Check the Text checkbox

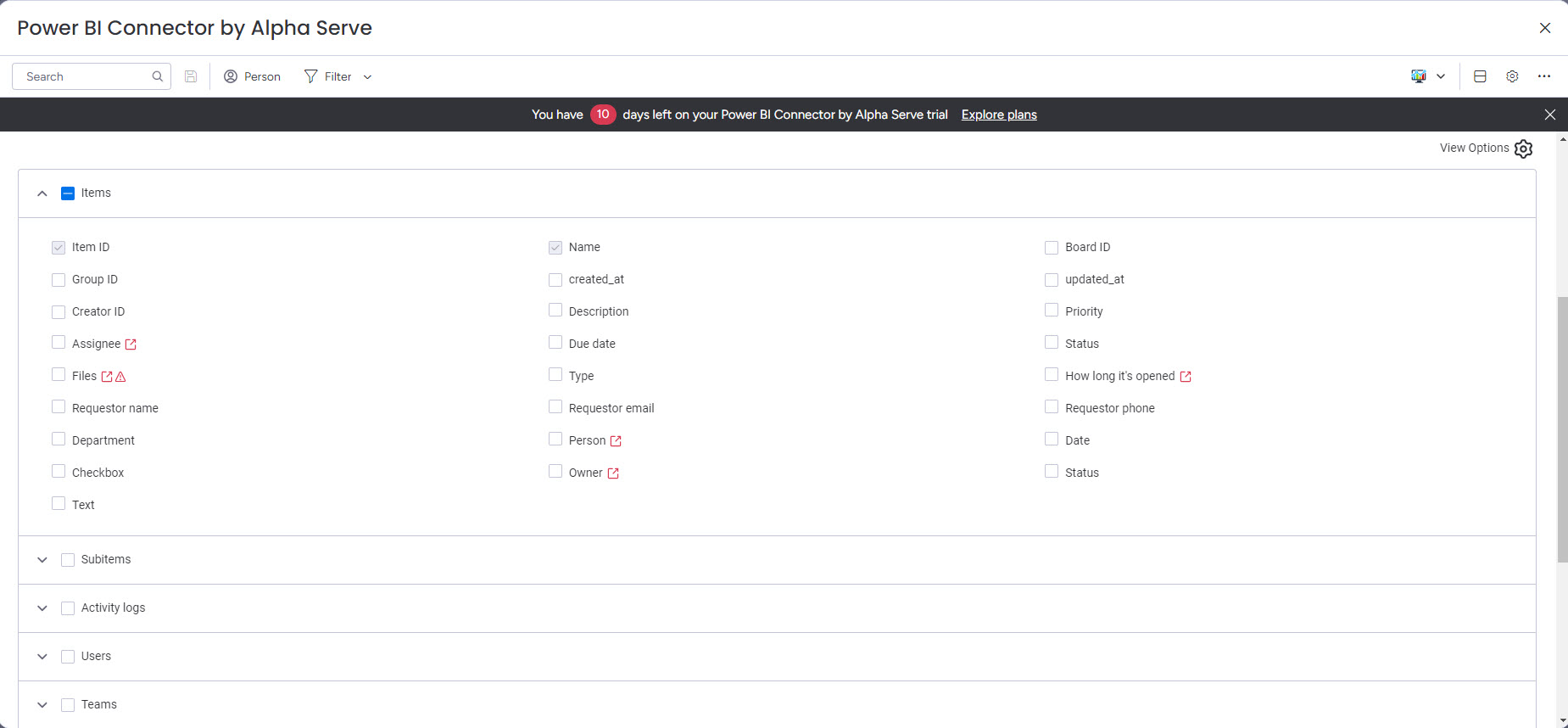(59, 504)
